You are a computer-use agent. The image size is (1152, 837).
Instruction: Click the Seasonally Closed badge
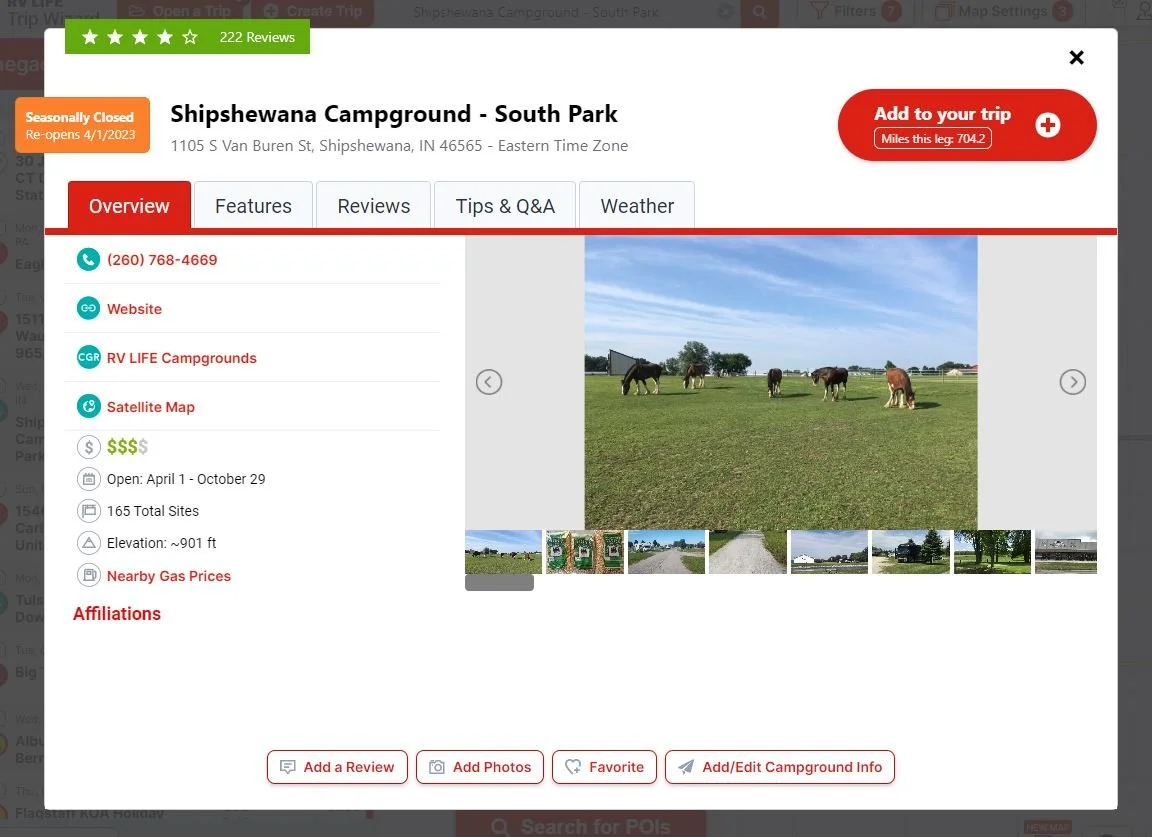(x=82, y=125)
